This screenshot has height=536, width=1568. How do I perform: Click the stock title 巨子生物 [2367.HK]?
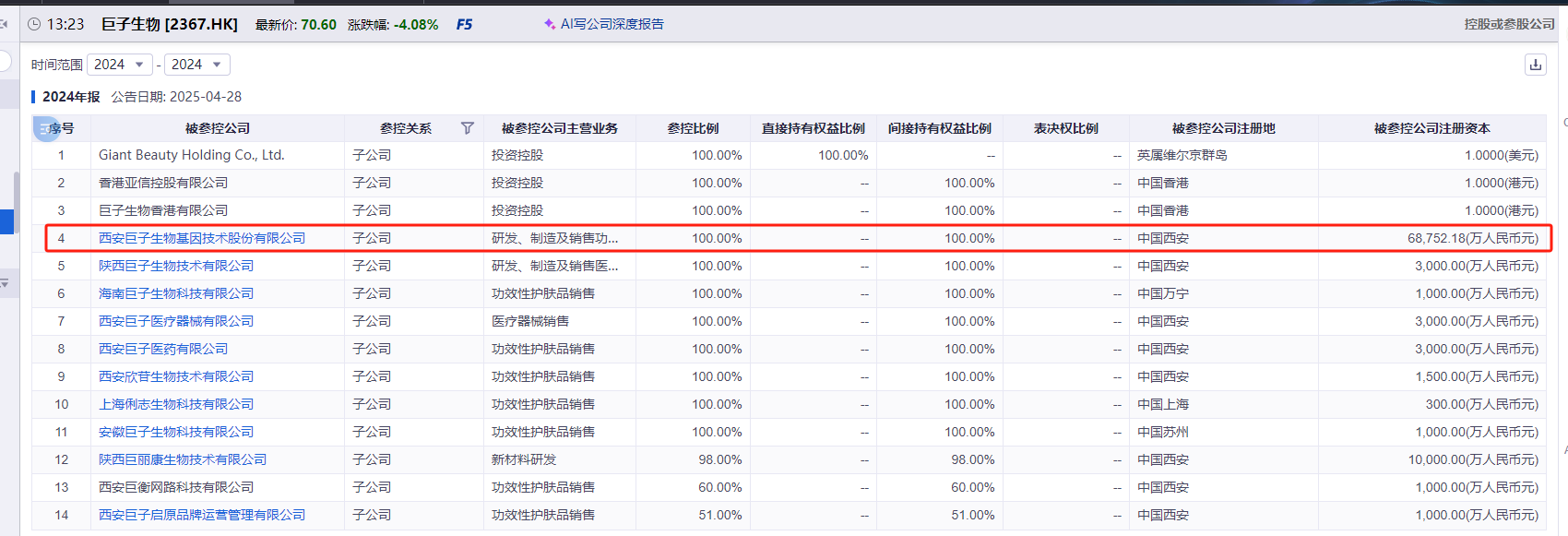(170, 24)
